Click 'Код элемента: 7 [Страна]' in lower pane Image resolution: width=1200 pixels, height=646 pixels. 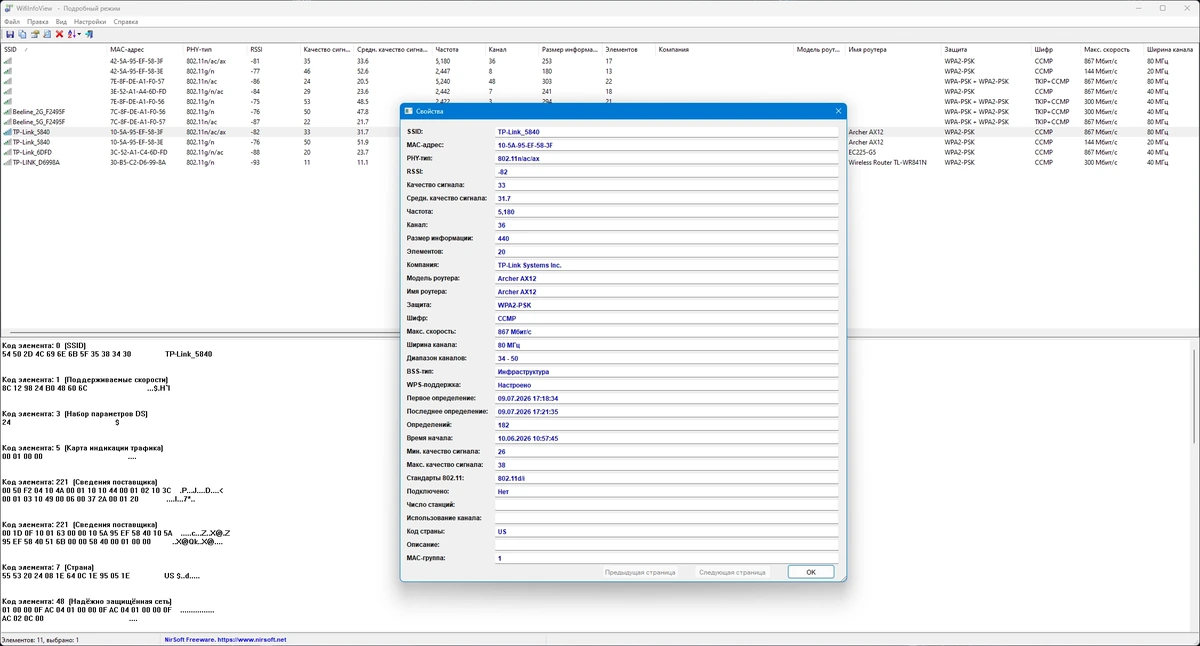pos(49,567)
